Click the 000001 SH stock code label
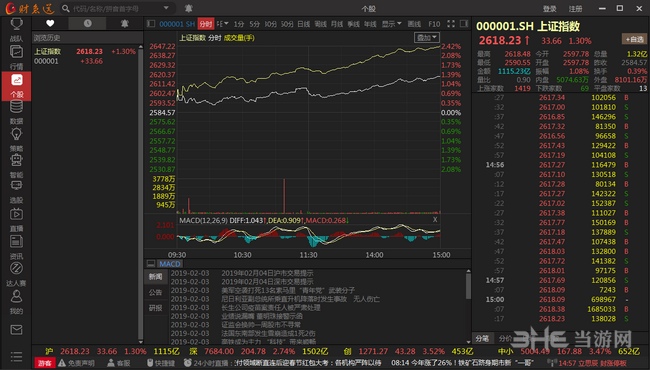Screen dimensions: 650x370 tap(177, 24)
